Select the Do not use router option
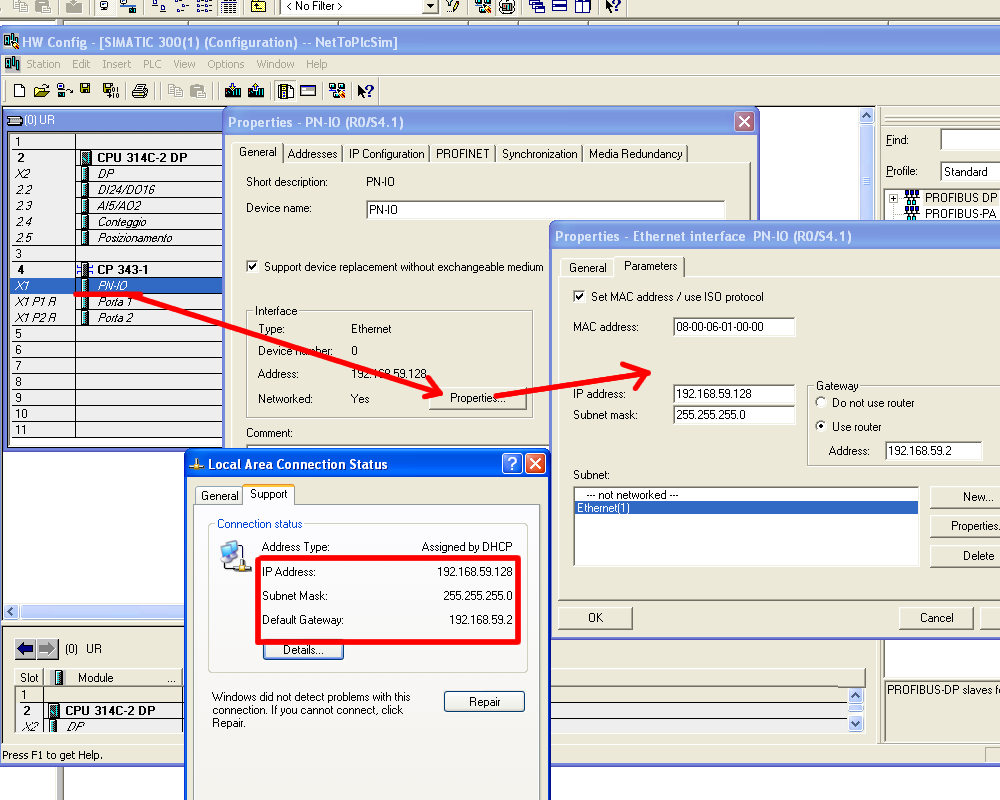Screen dimensions: 1000x800 point(821,402)
